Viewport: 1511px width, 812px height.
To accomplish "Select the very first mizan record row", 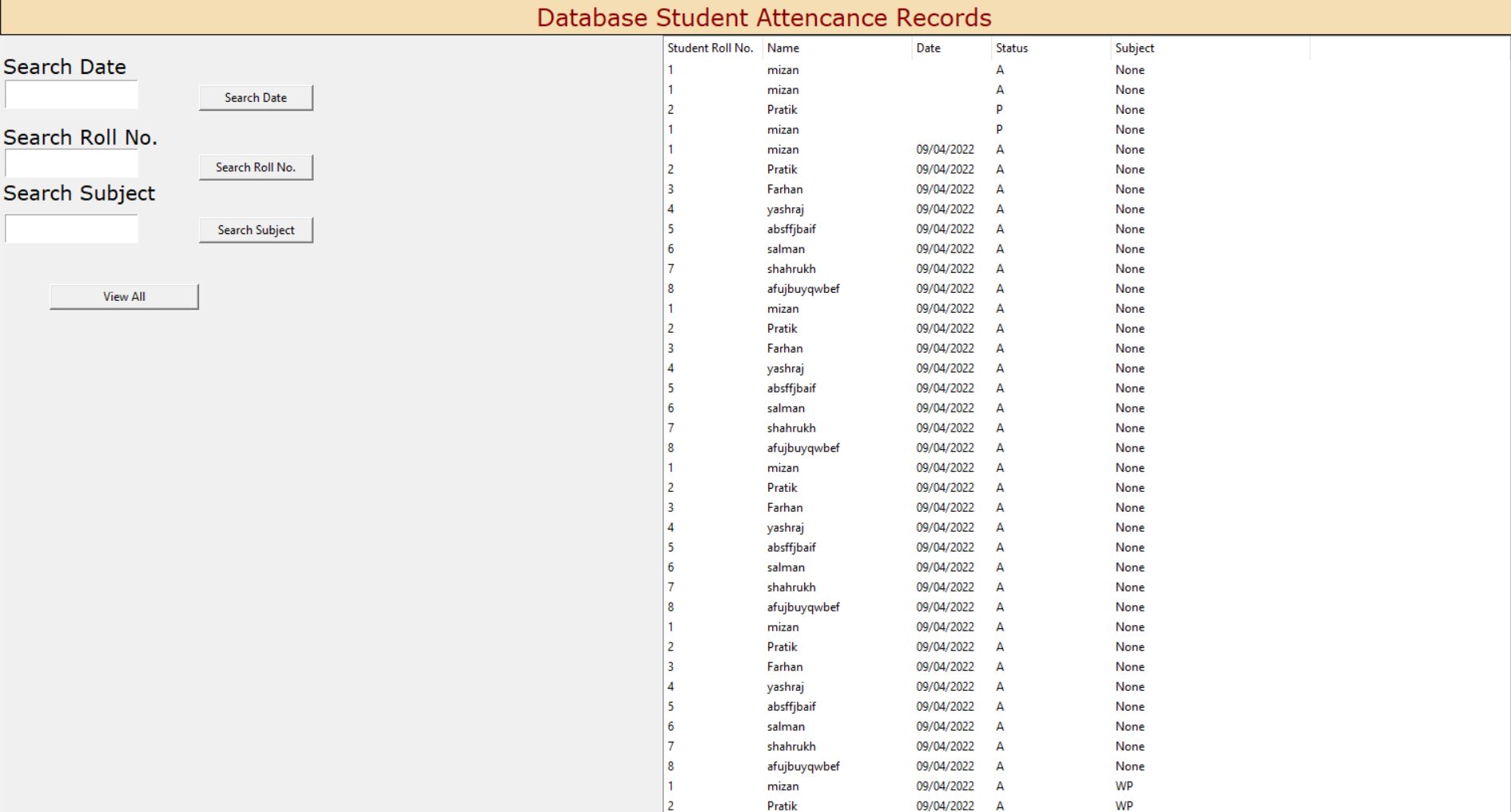I will tap(783, 70).
